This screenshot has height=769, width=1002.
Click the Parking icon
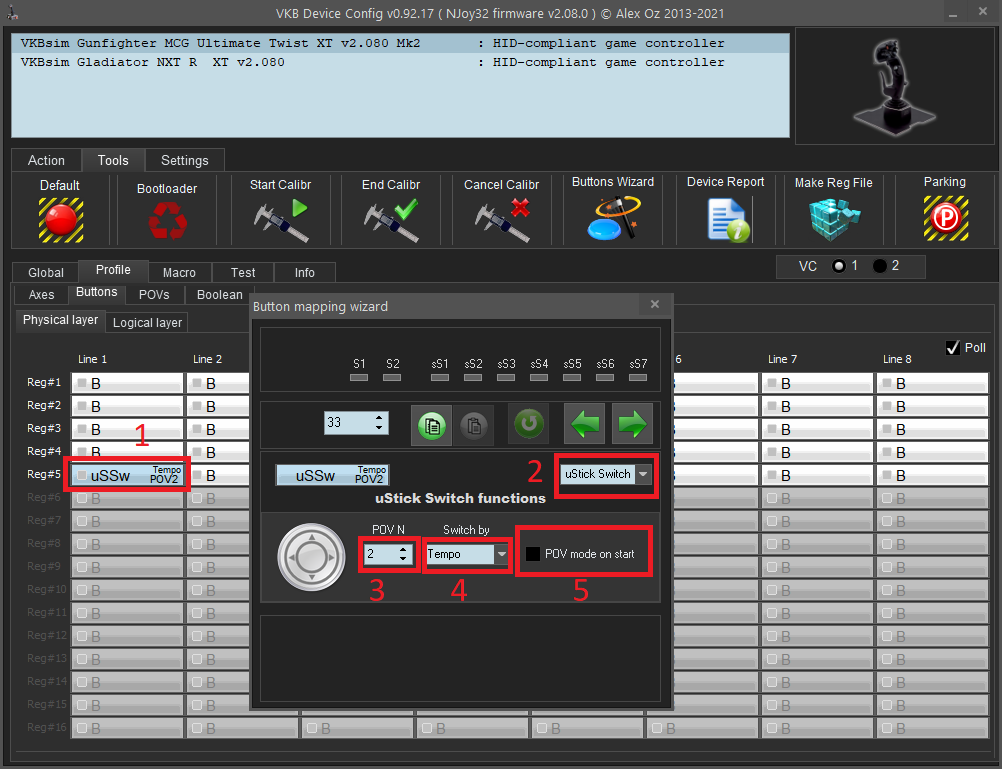coord(946,219)
